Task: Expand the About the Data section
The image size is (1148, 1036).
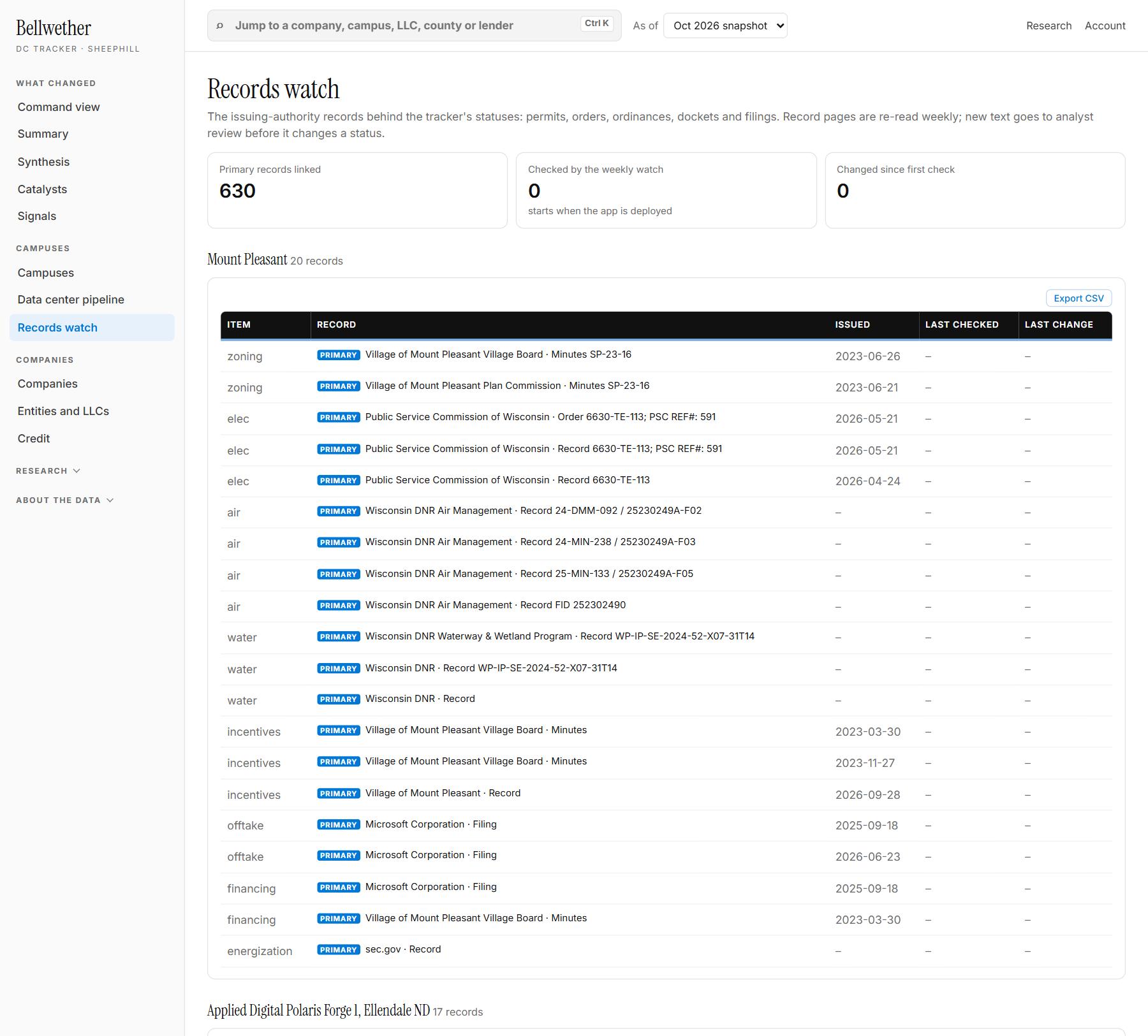Action: point(64,500)
